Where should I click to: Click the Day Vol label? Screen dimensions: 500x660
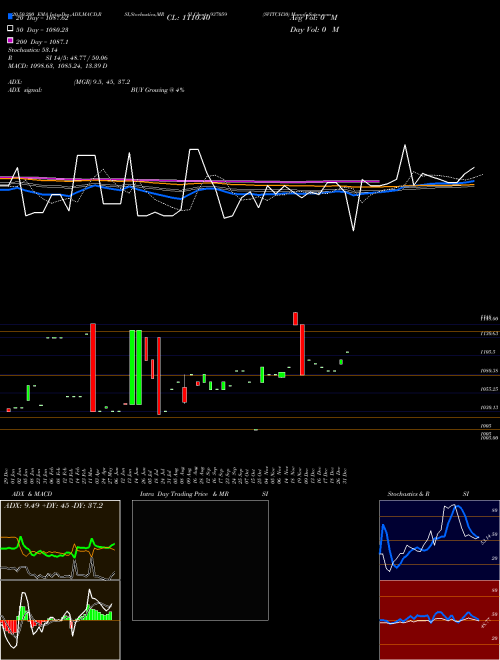pyautogui.click(x=314, y=30)
